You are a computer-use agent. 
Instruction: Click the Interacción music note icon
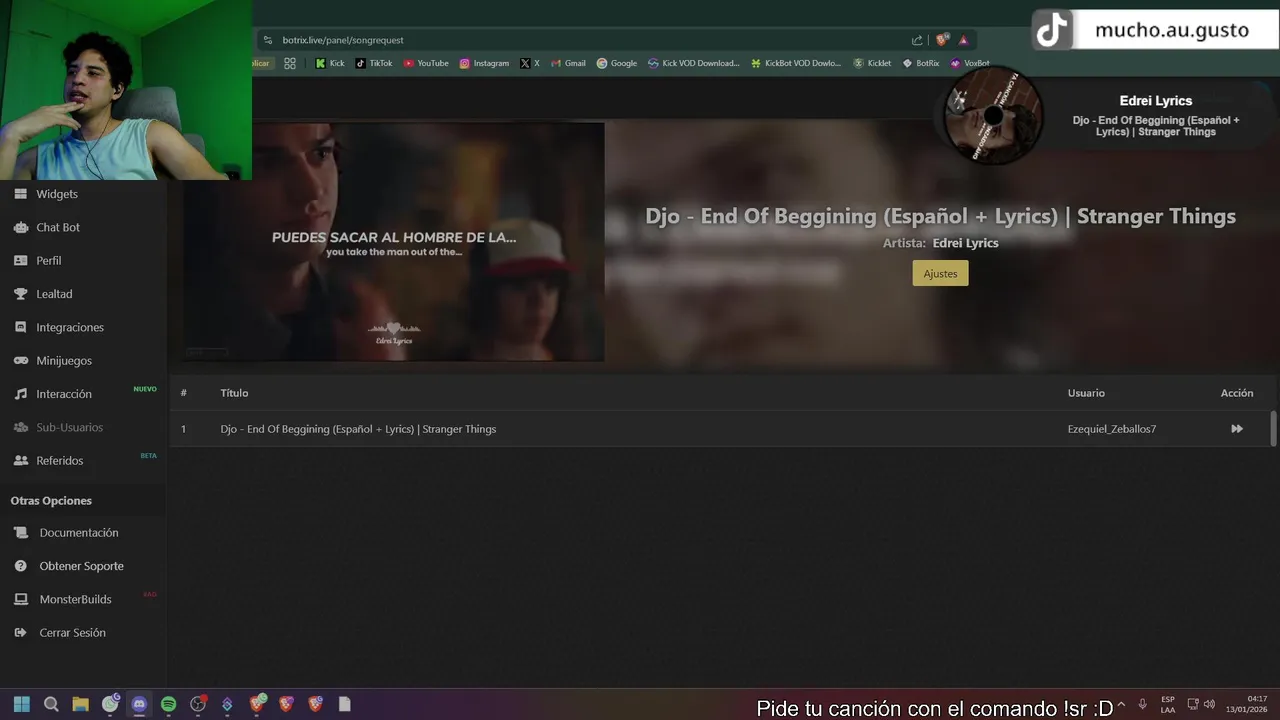click(20, 394)
